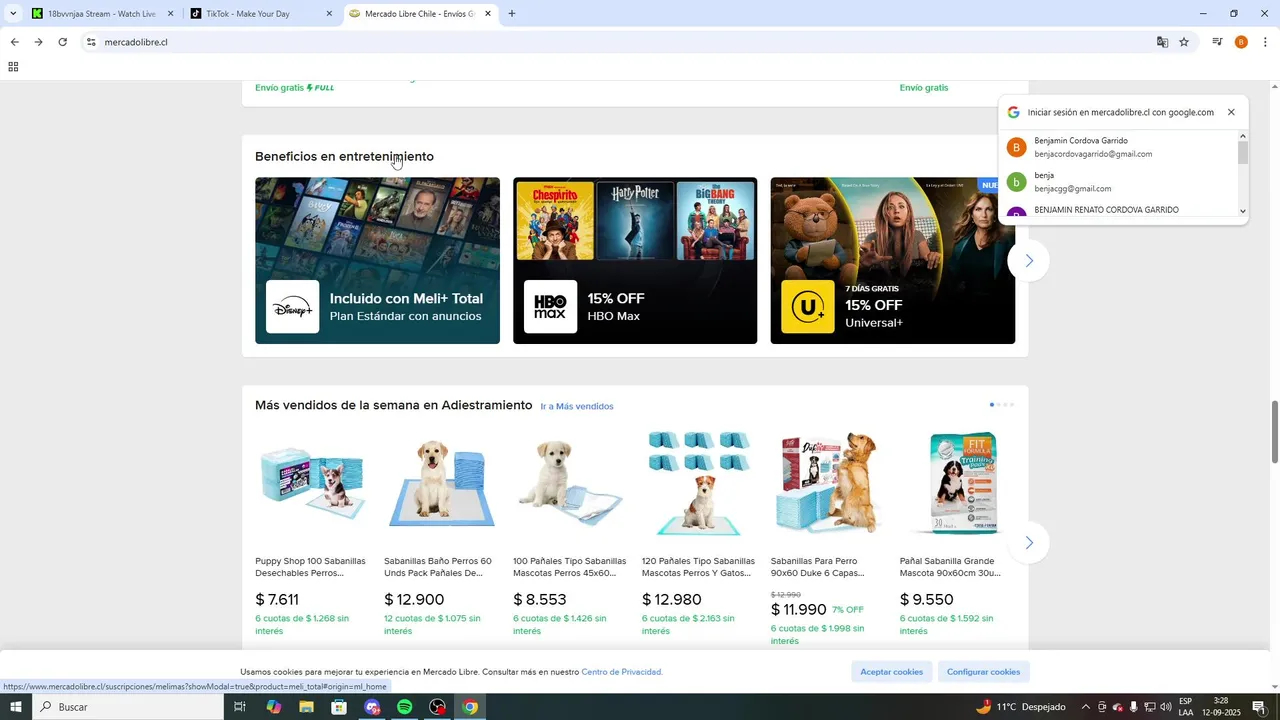The height and width of the screenshot is (720, 1280).
Task: Close the 18bvvnjaa Stream tab
Action: click(x=170, y=14)
